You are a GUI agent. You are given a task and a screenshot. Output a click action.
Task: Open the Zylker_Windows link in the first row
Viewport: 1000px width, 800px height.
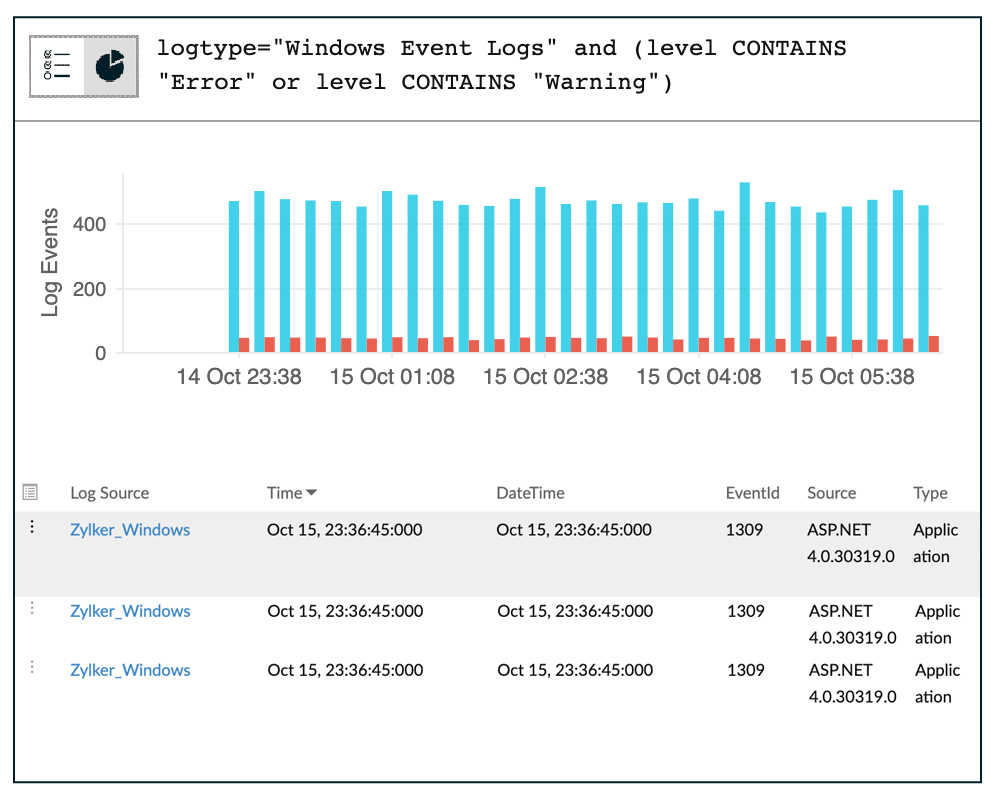click(130, 530)
